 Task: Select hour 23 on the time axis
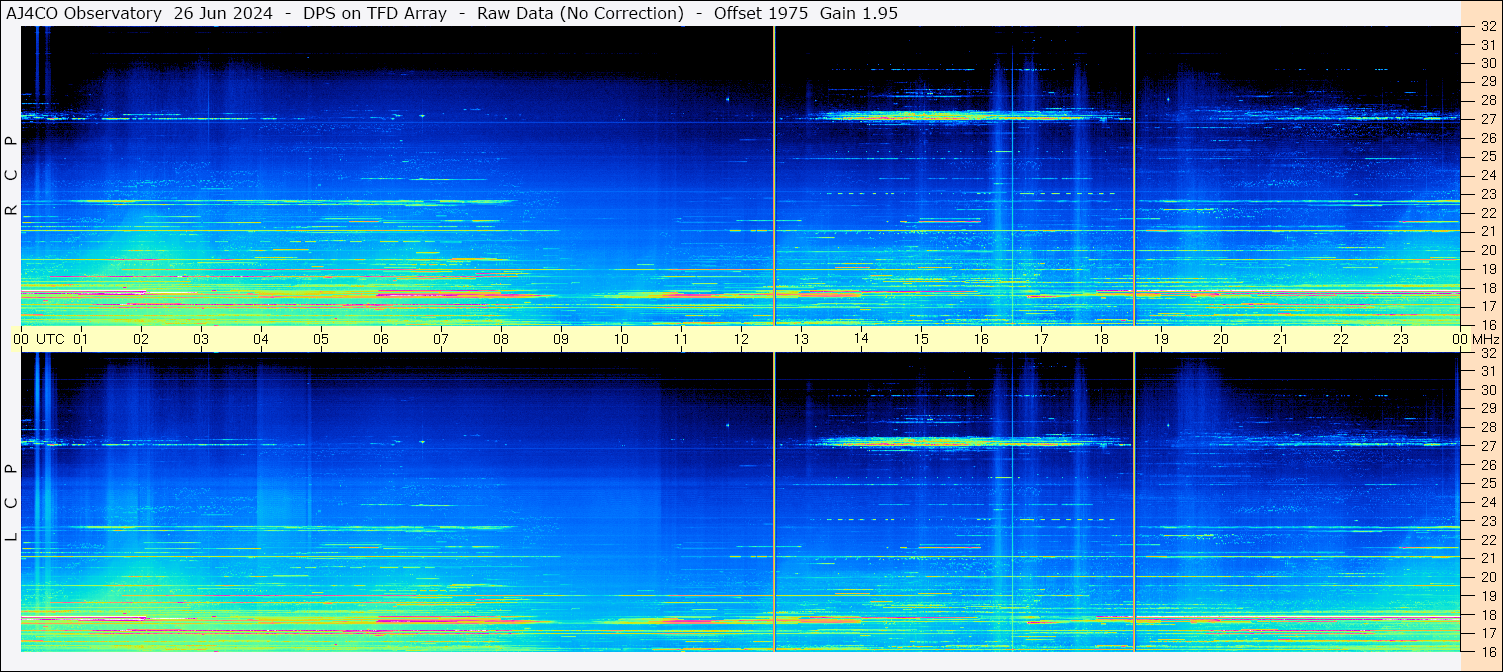point(1401,339)
